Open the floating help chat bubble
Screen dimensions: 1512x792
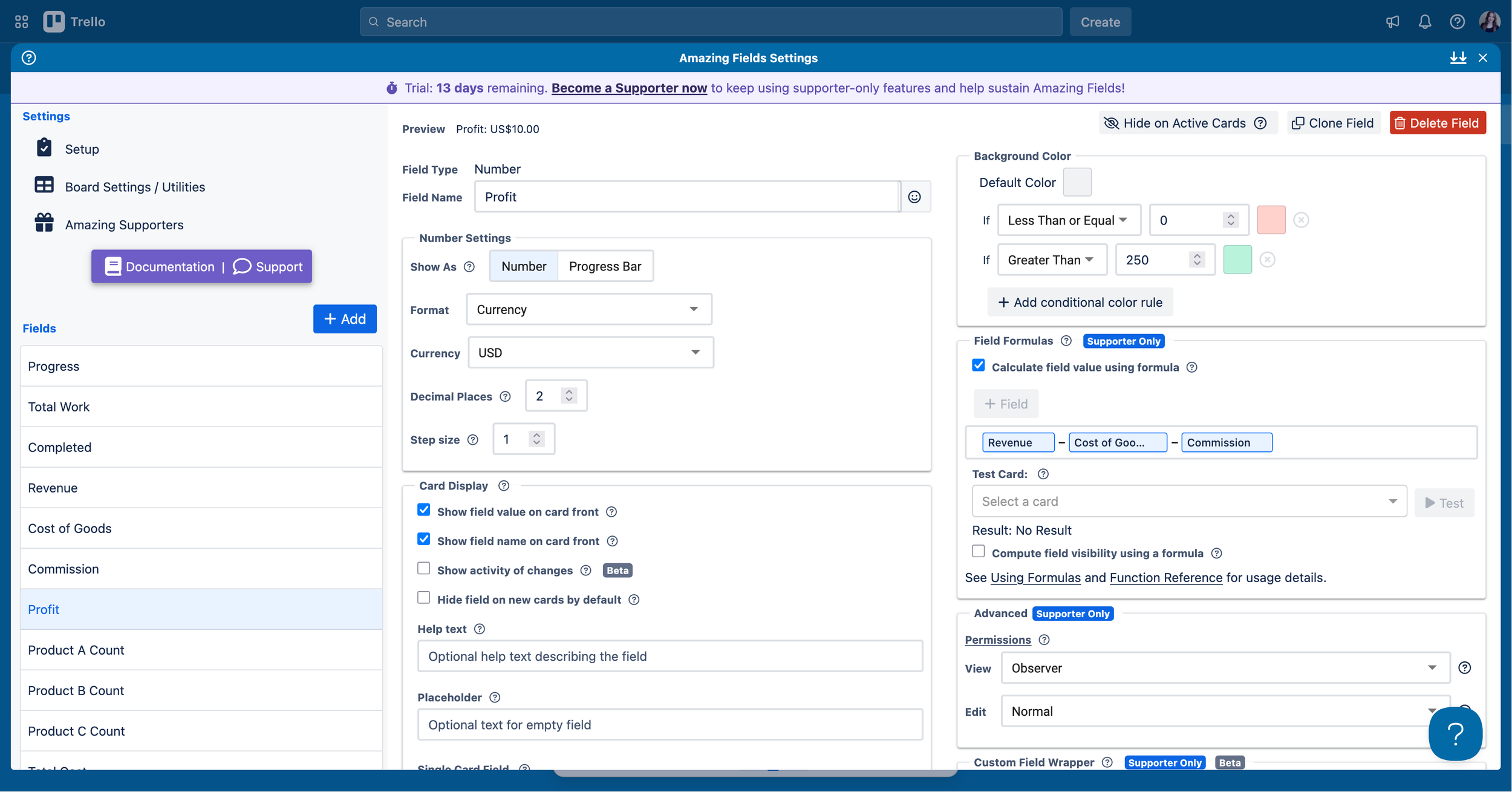click(x=1455, y=733)
